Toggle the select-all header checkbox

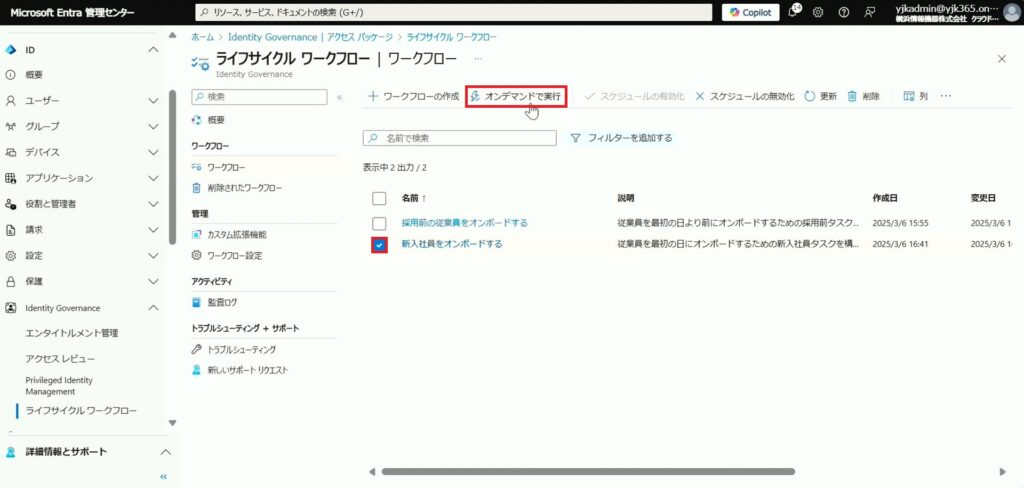point(379,198)
